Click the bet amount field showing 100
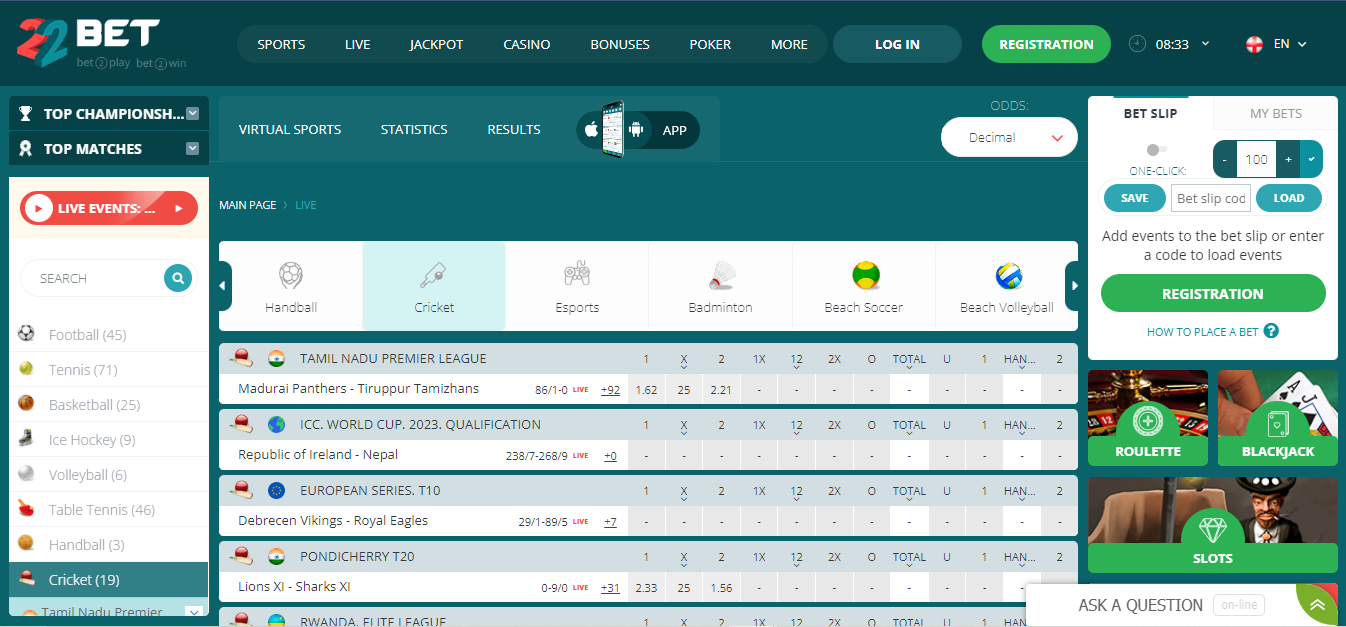Screen dimensions: 1346x627 tap(1257, 159)
